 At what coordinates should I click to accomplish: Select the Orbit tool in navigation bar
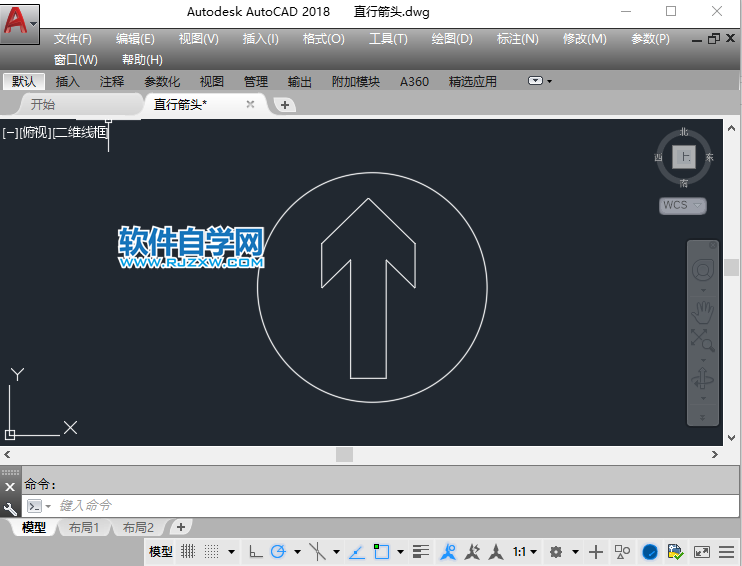[x=703, y=379]
